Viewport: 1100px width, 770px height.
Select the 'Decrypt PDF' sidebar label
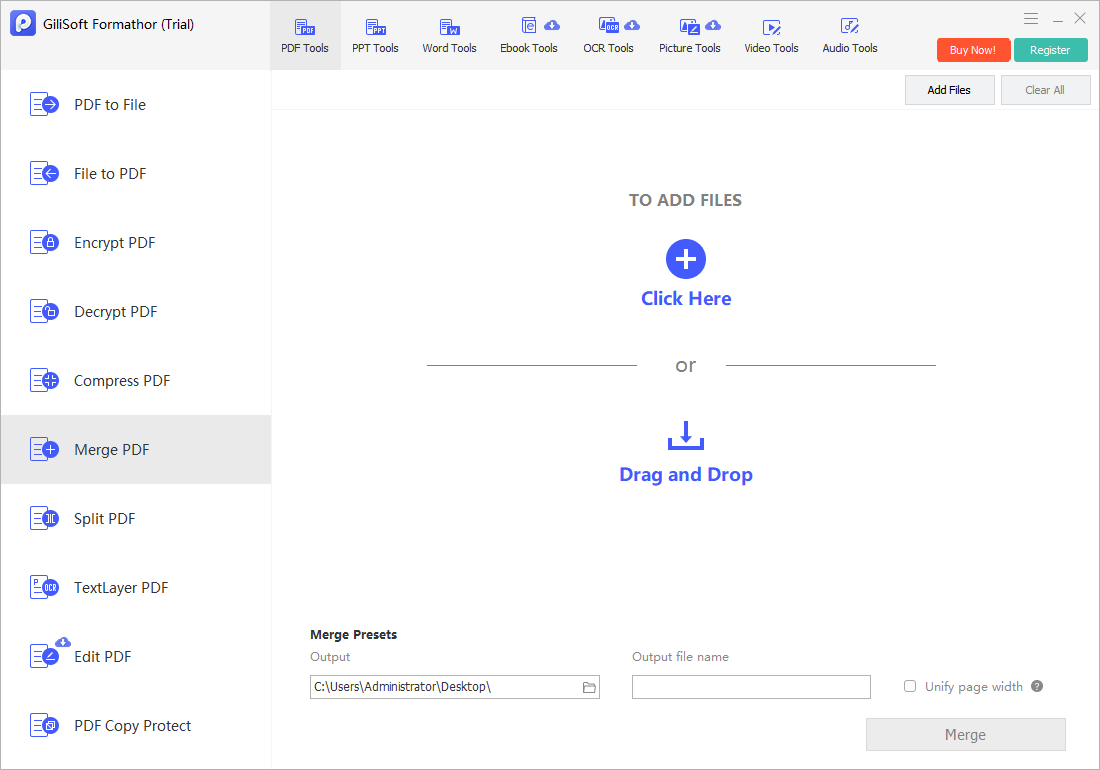116,311
